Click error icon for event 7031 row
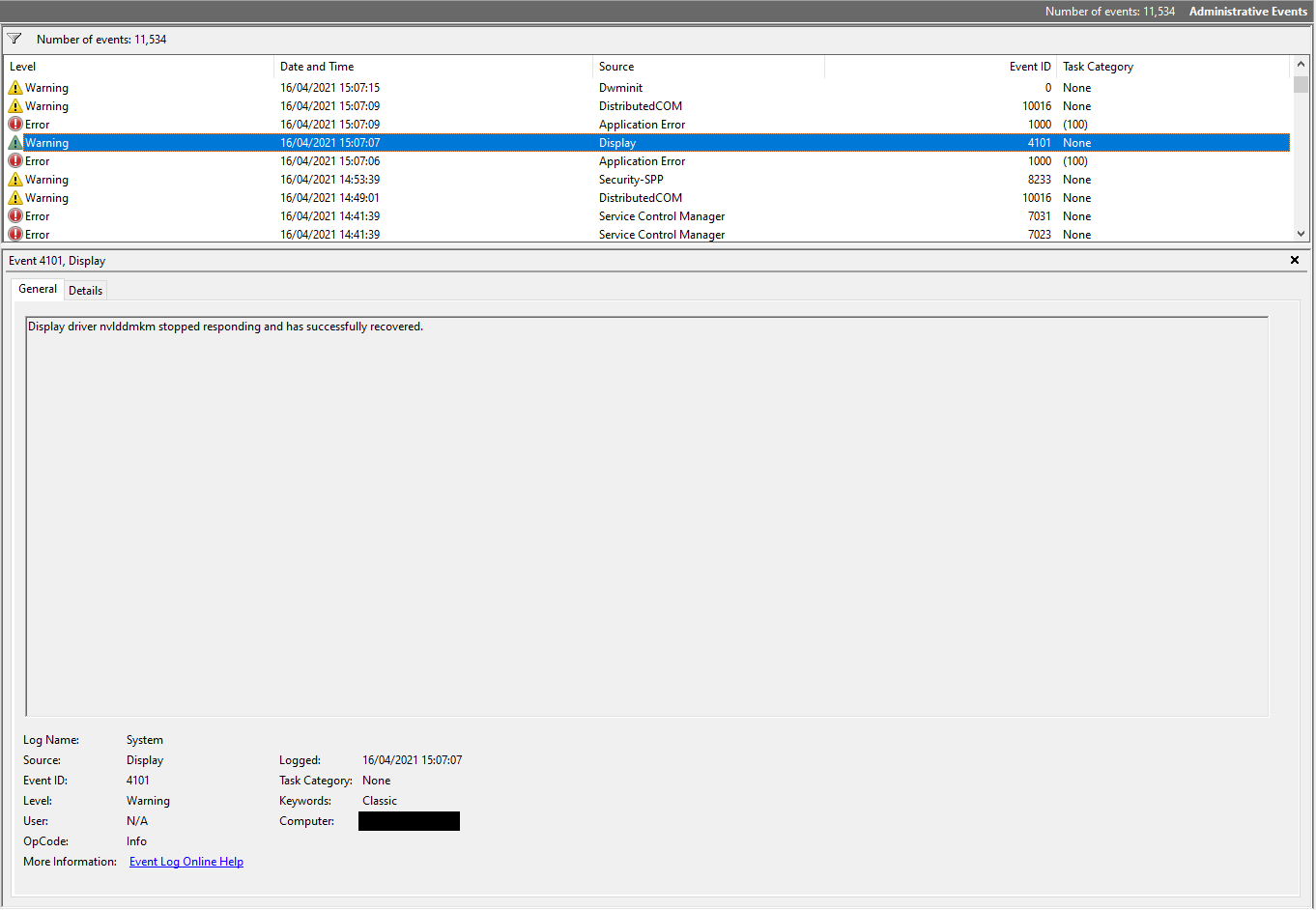Image resolution: width=1316 pixels, height=910 pixels. click(15, 216)
